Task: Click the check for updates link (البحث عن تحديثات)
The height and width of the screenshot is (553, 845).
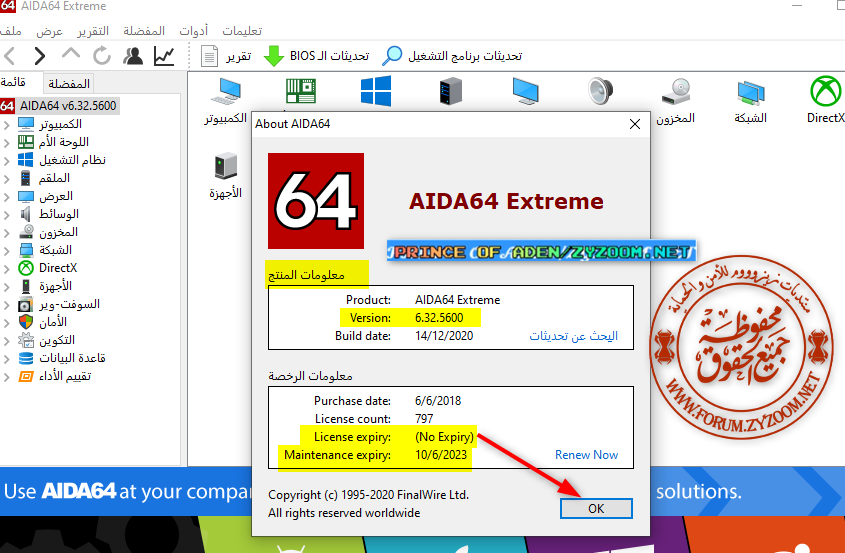Action: click(x=573, y=336)
